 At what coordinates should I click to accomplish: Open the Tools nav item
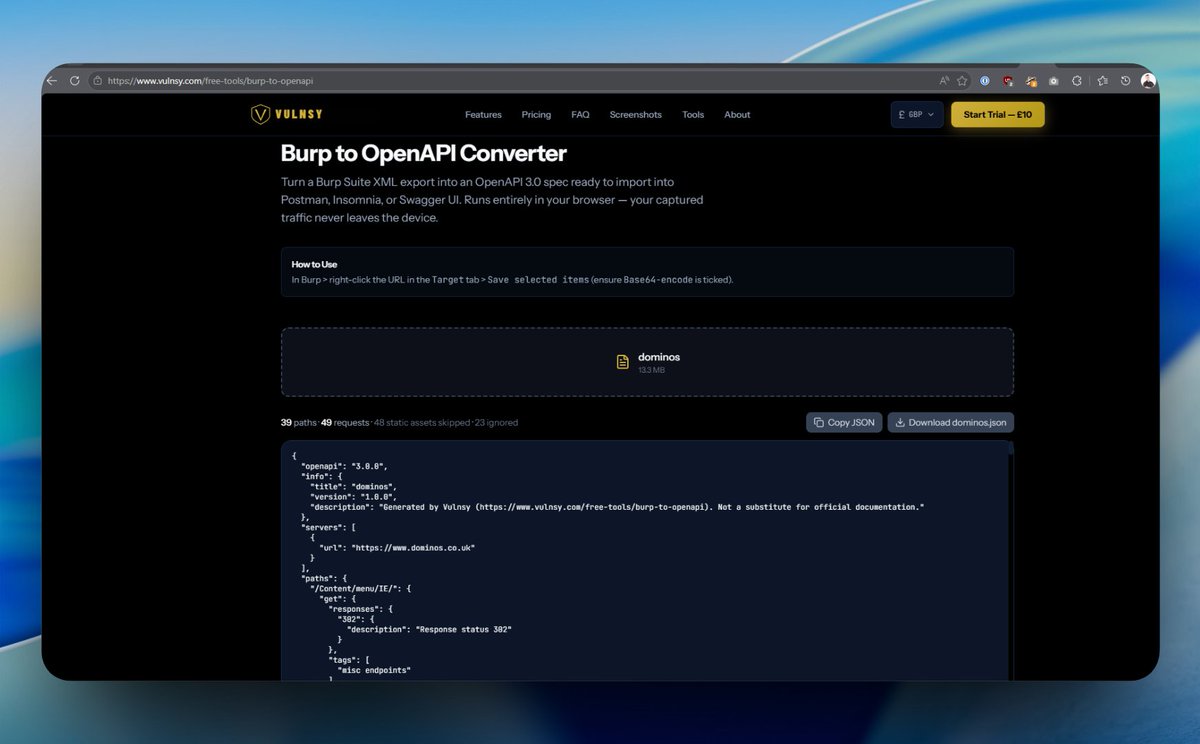[x=693, y=115]
